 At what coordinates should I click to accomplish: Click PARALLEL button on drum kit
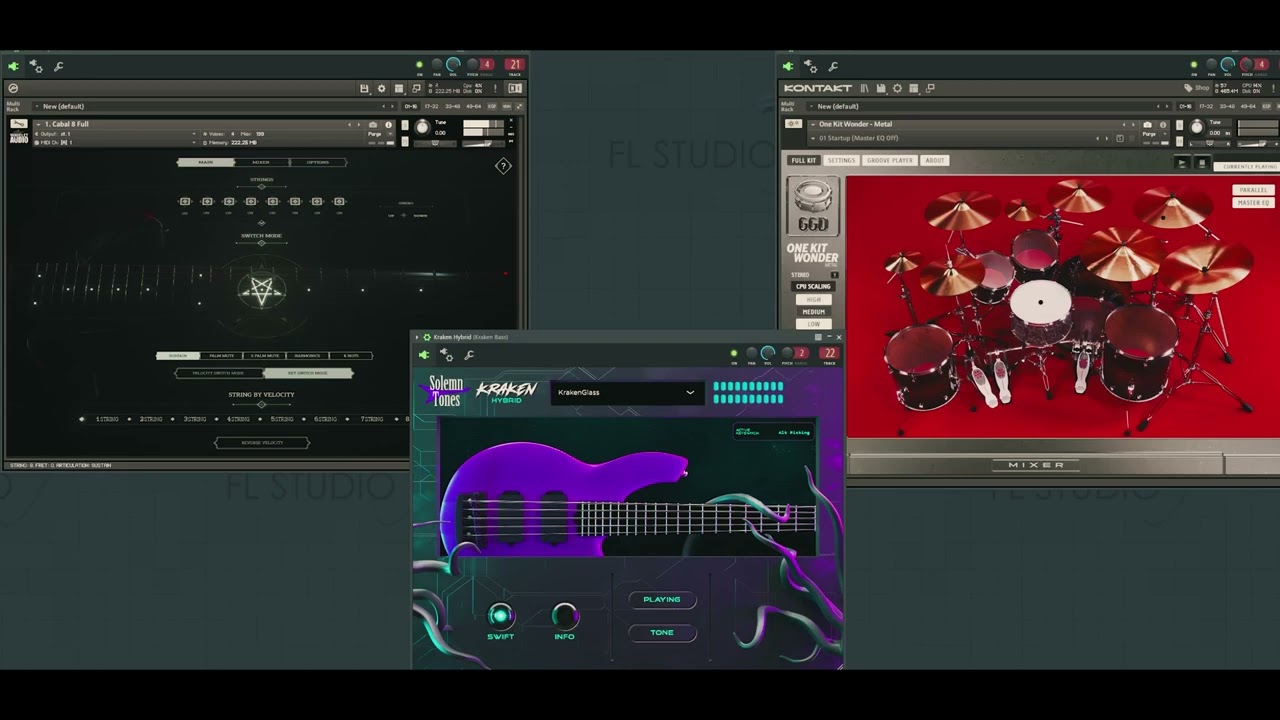click(x=1253, y=190)
